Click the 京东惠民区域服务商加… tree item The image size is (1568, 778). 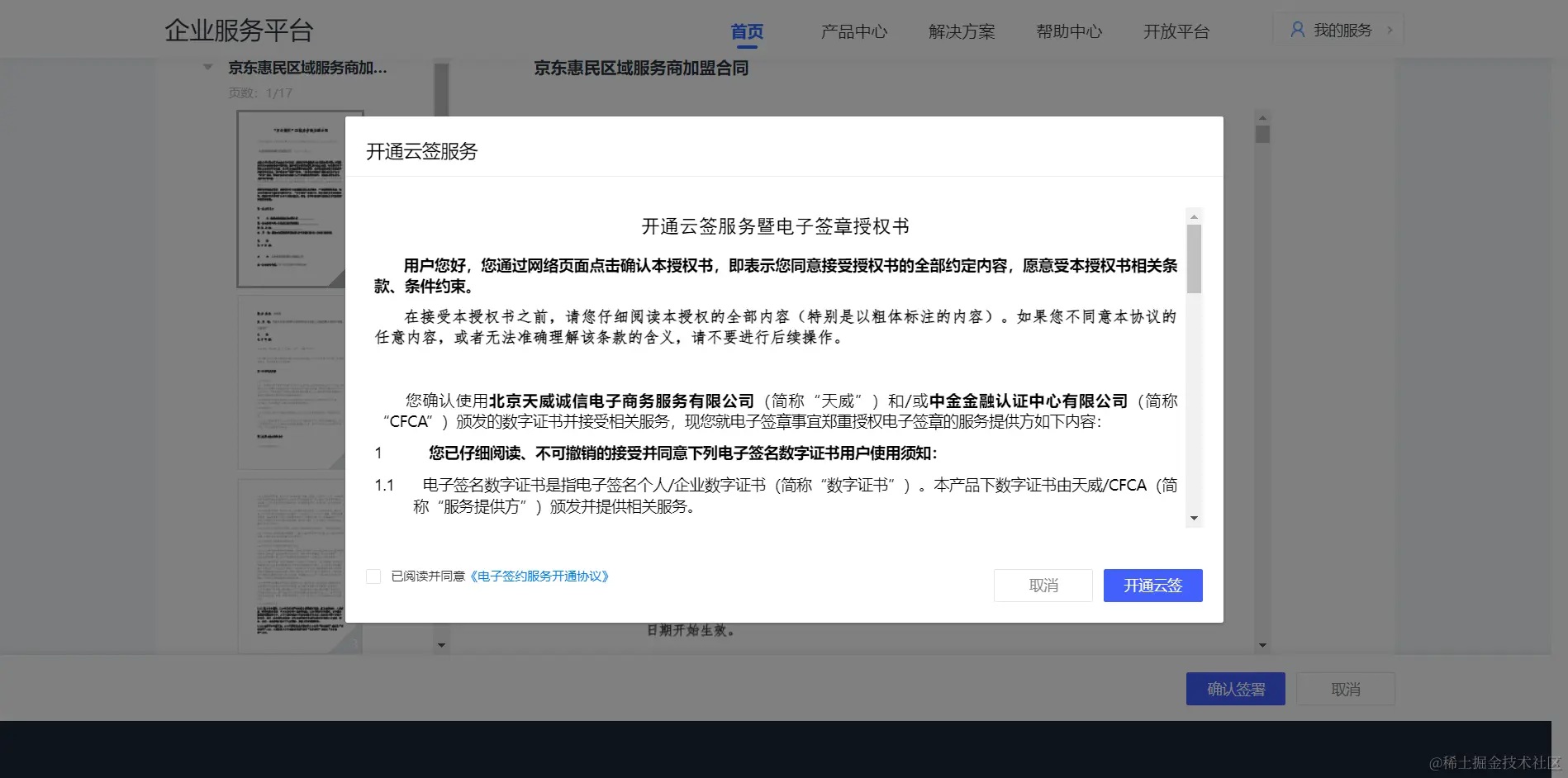307,67
